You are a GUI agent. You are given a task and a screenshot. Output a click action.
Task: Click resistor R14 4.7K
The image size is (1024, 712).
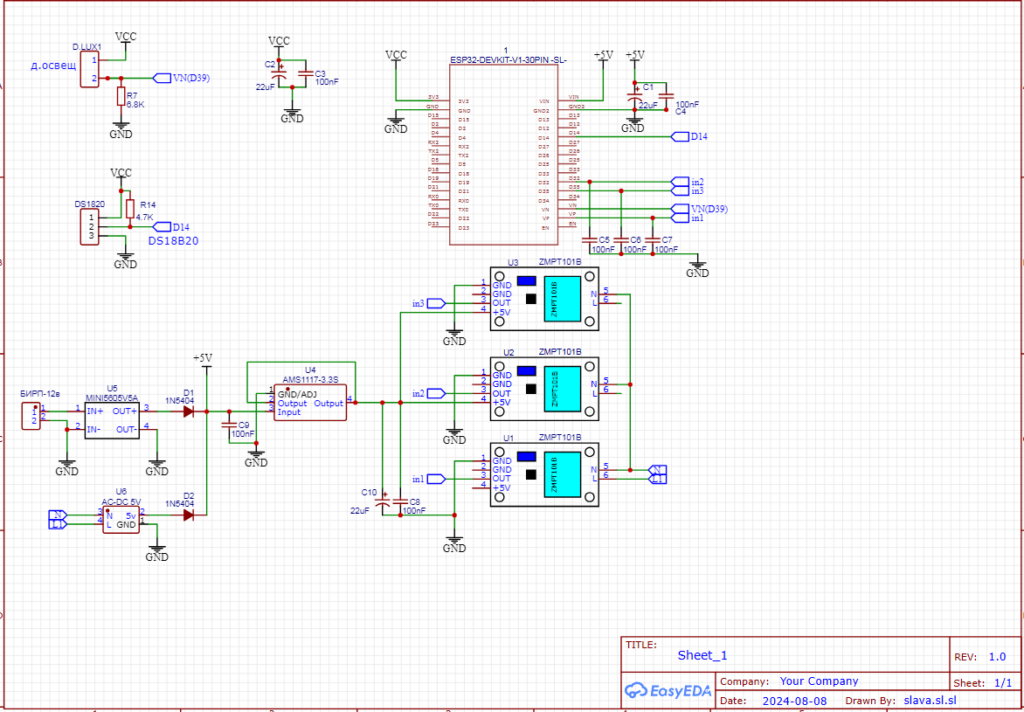[129, 208]
